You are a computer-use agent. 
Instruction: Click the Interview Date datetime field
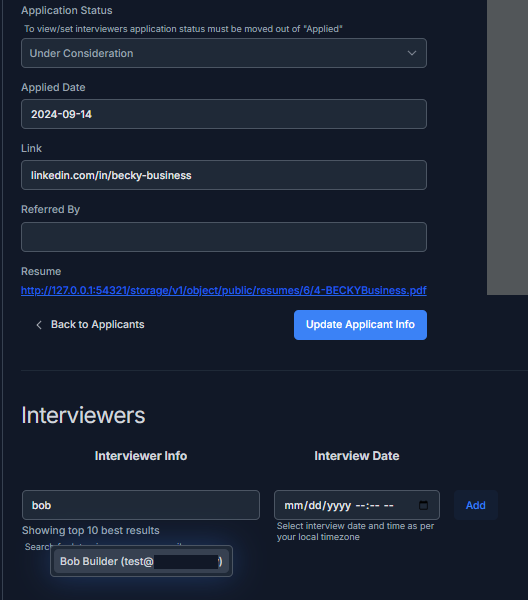coord(357,505)
